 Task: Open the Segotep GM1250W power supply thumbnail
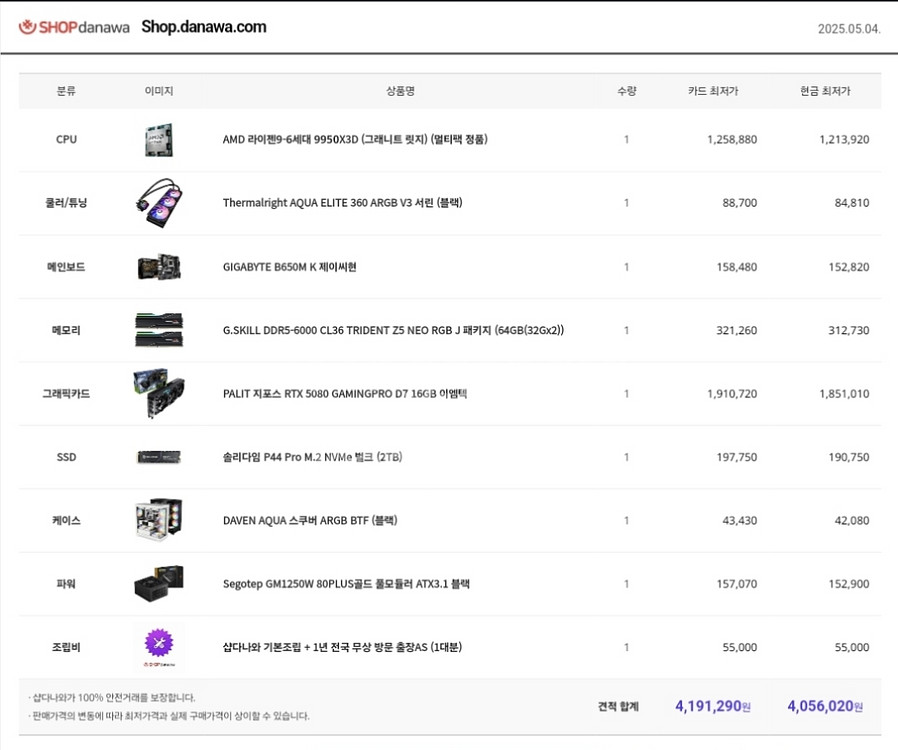click(x=159, y=583)
